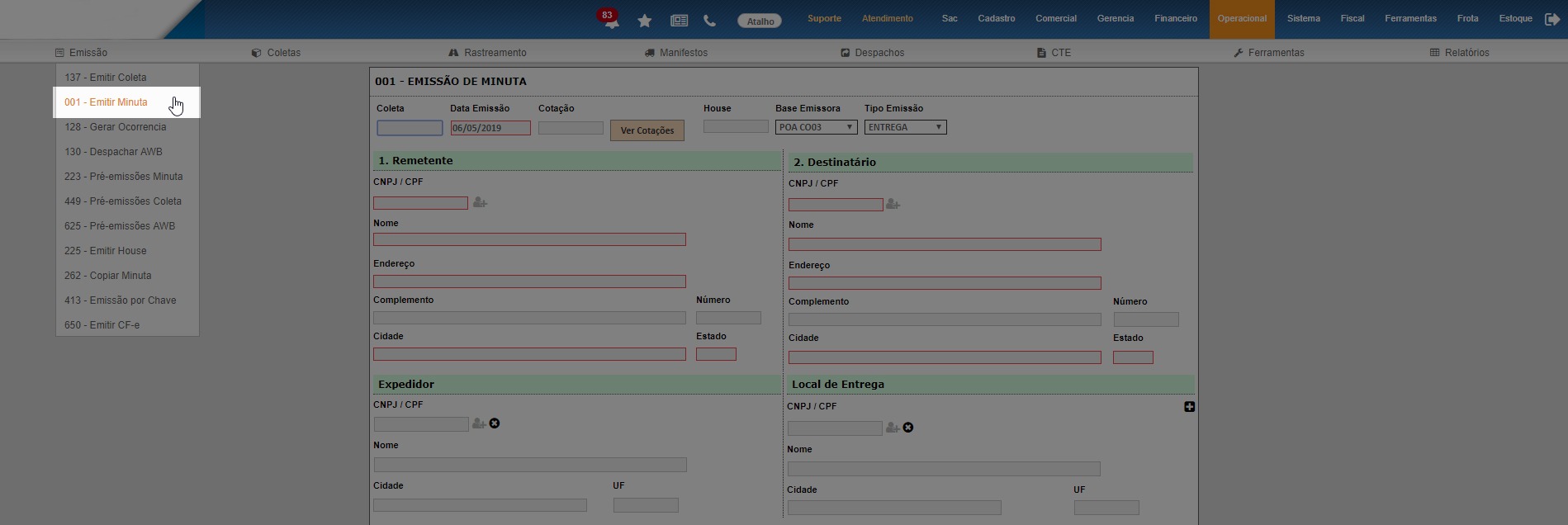
Task: Click the favorites star icon
Action: pos(645,21)
